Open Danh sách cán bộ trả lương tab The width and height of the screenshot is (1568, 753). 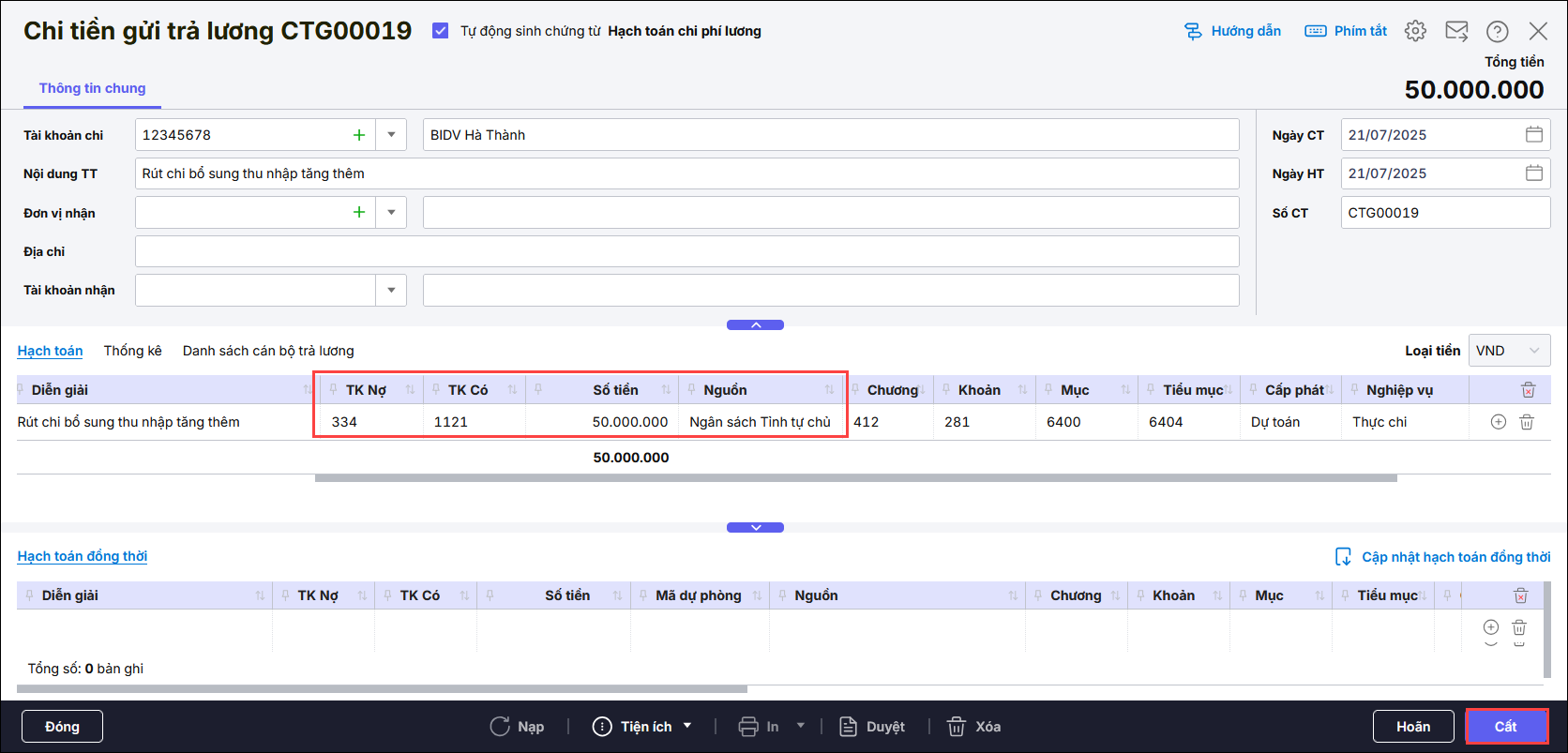[268, 351]
